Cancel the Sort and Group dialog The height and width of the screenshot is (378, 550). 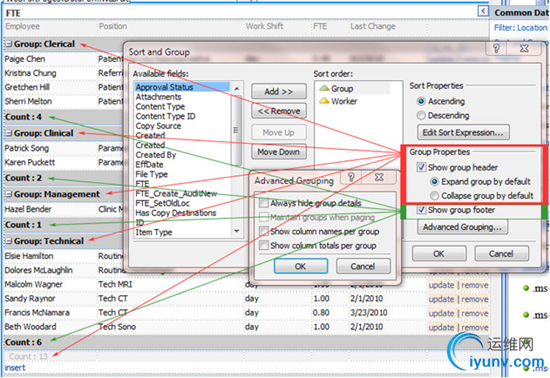(x=501, y=254)
